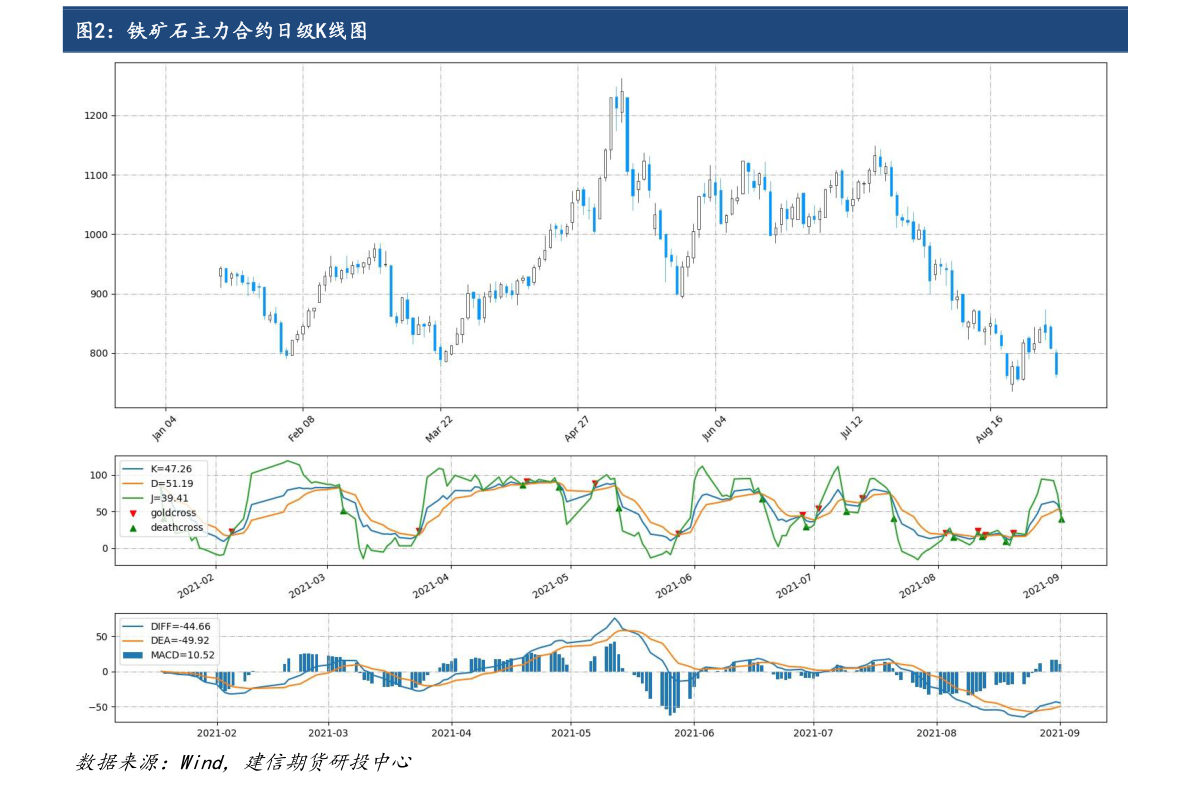Viewport: 1191px width, 792px height.
Task: Click the green deathcross legend triangle
Action: [x=133, y=528]
